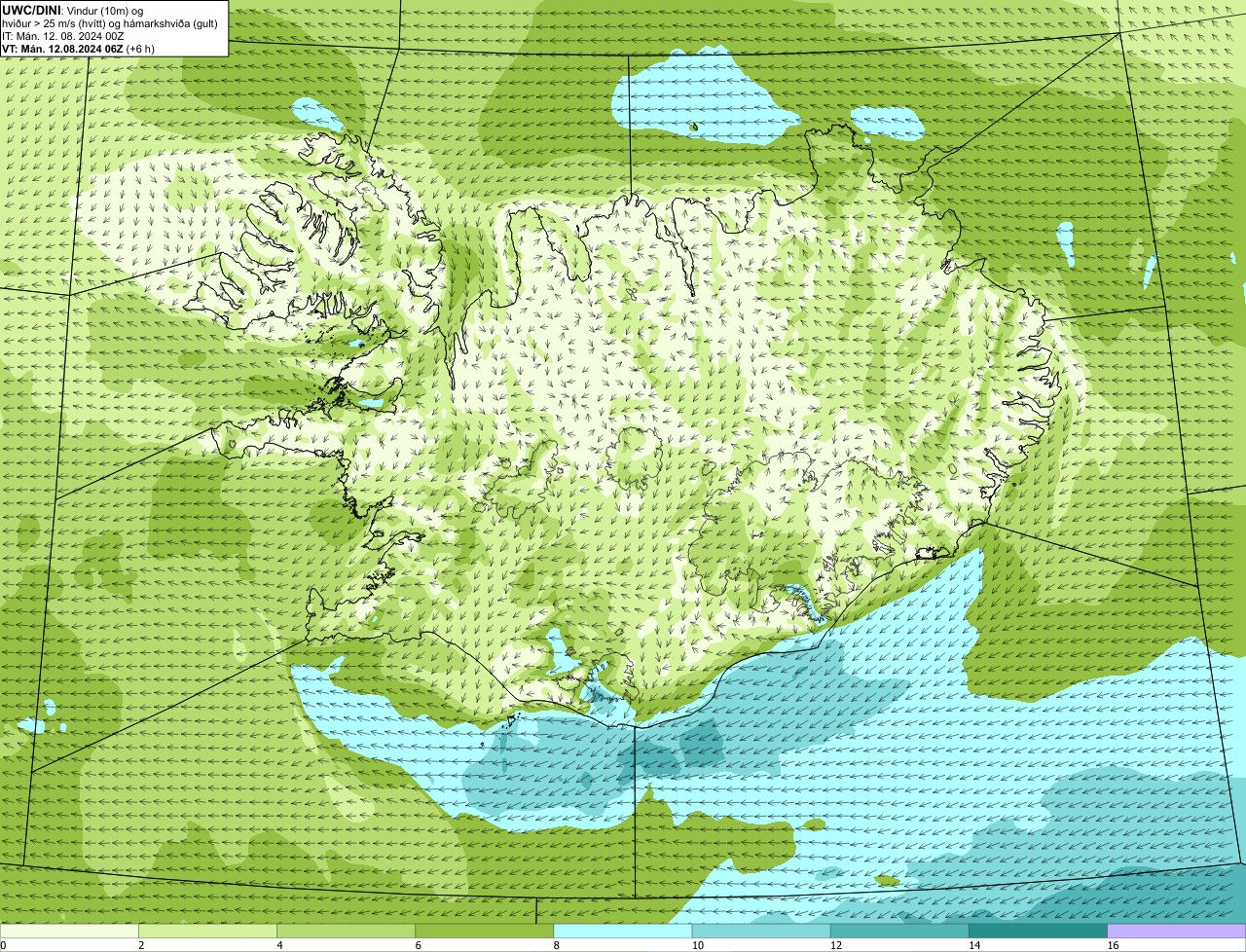
Task: Click the 2–4 m/s light green legend swatch
Action: [x=208, y=932]
